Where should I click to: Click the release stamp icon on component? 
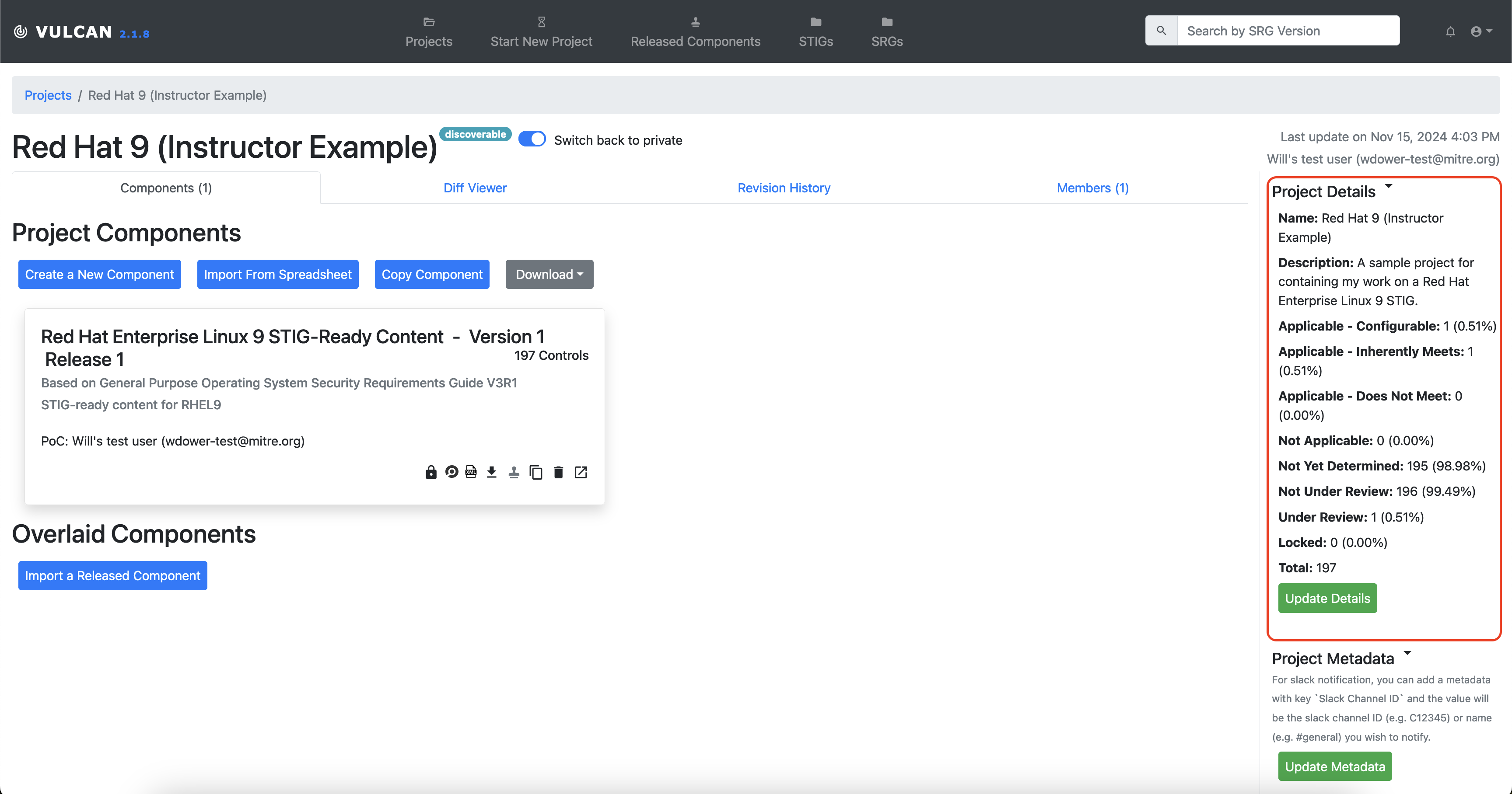click(514, 472)
